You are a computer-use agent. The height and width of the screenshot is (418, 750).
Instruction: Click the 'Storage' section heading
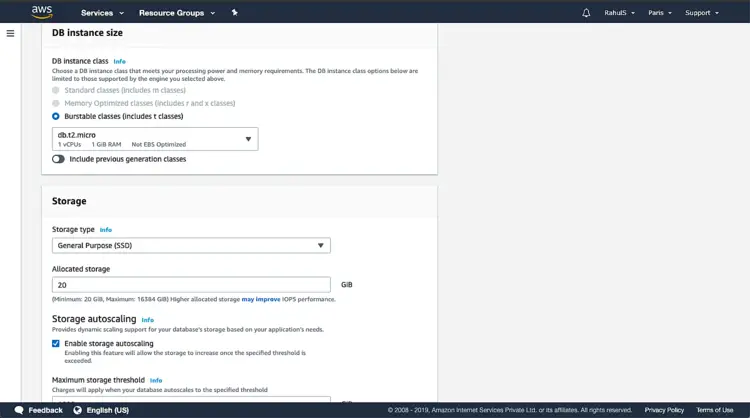[69, 201]
